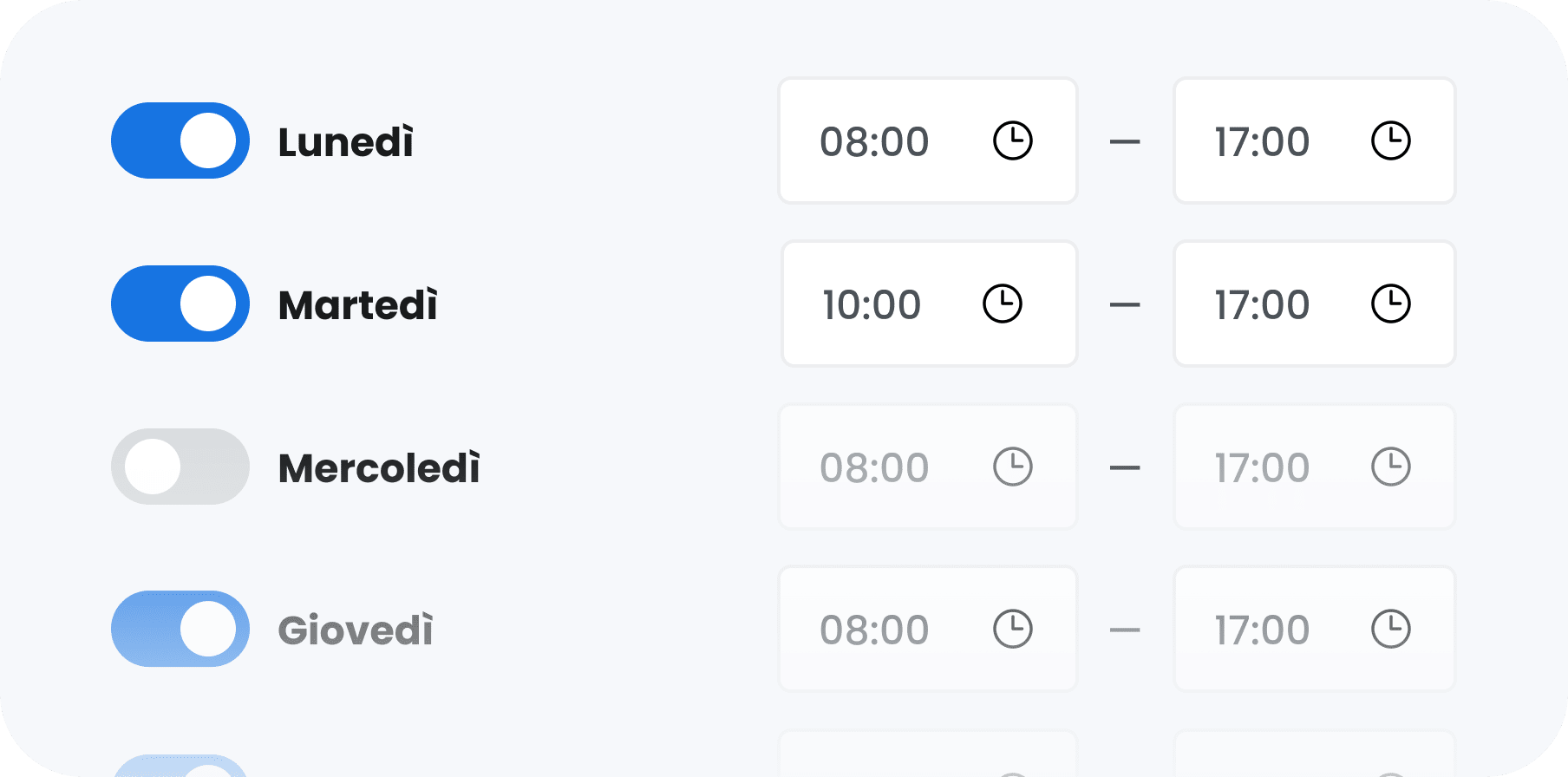Open the clock picker for Martedì start time
Screen dimensions: 1568x777
(x=1004, y=304)
